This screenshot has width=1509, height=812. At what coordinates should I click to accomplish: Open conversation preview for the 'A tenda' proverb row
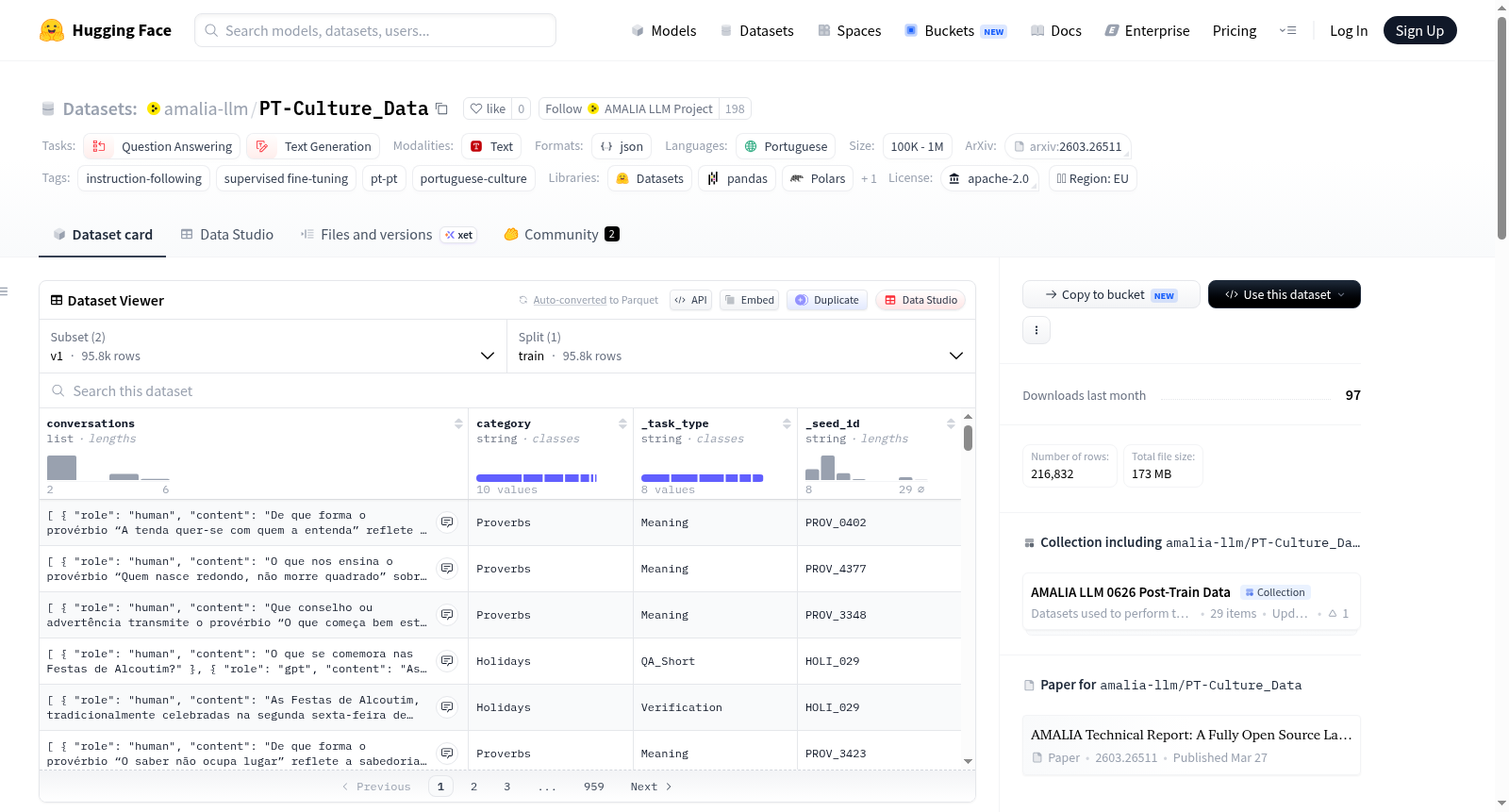447,522
